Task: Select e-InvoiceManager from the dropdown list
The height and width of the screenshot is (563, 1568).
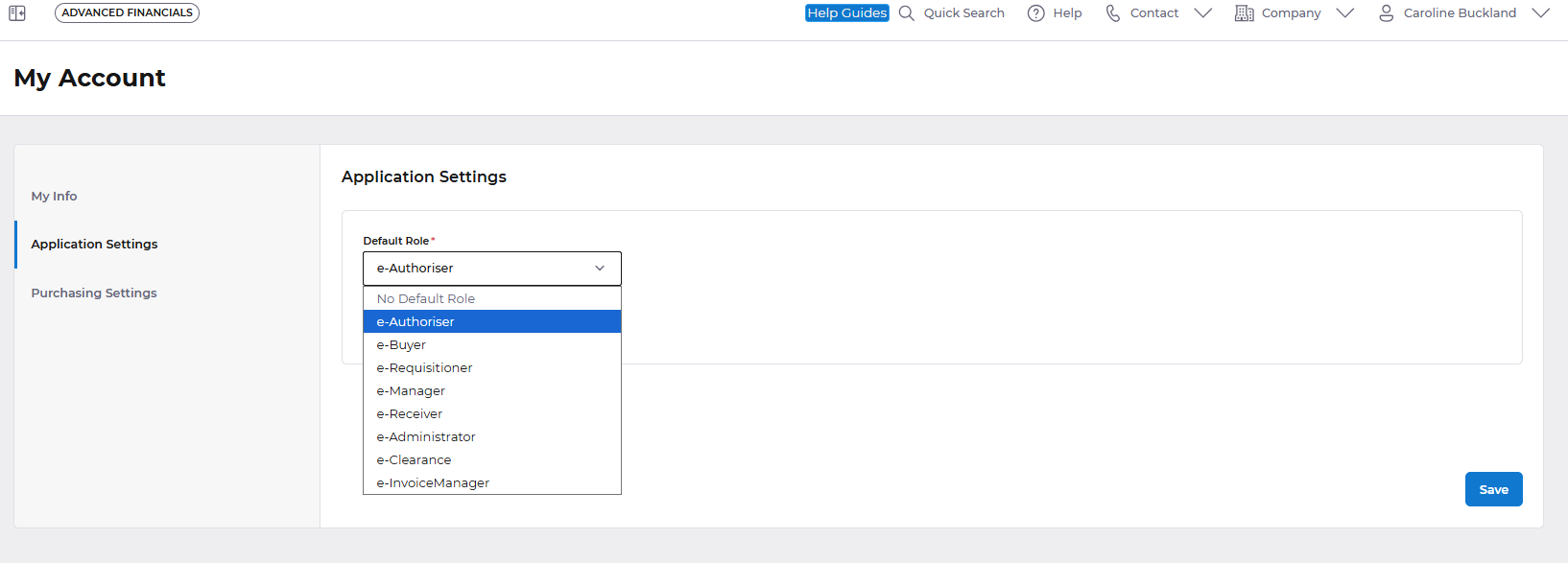Action: point(433,482)
